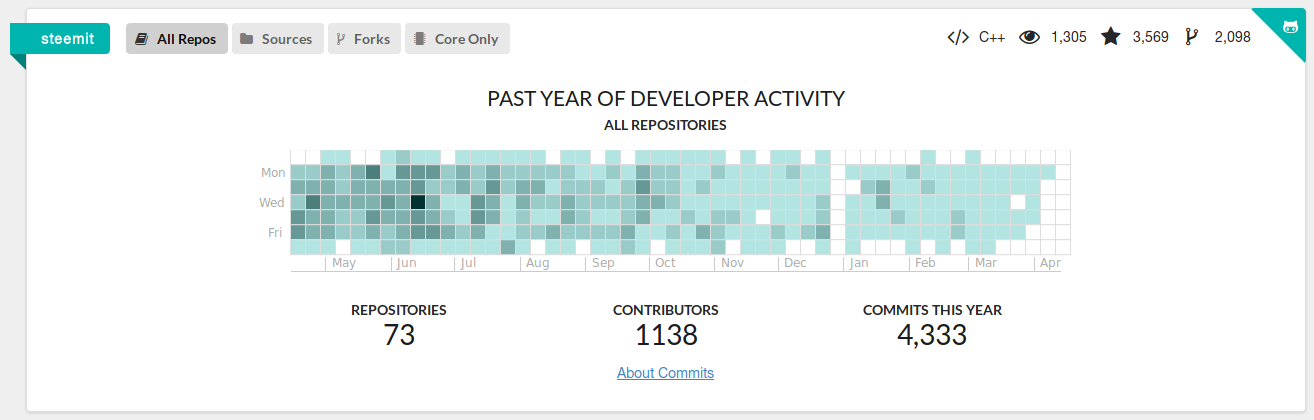Open the Forks tab

pyautogui.click(x=364, y=39)
